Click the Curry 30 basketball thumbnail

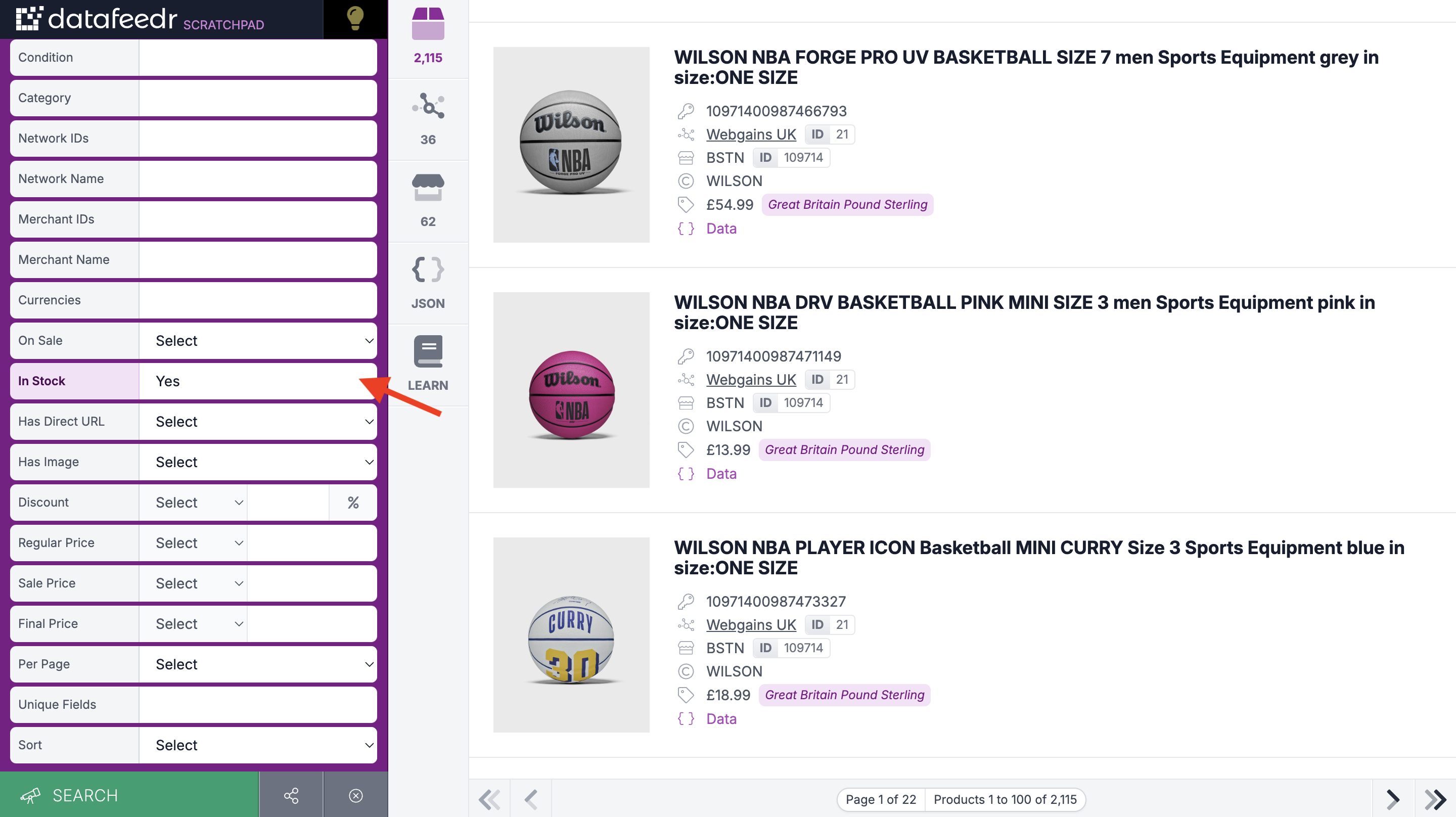pos(571,635)
